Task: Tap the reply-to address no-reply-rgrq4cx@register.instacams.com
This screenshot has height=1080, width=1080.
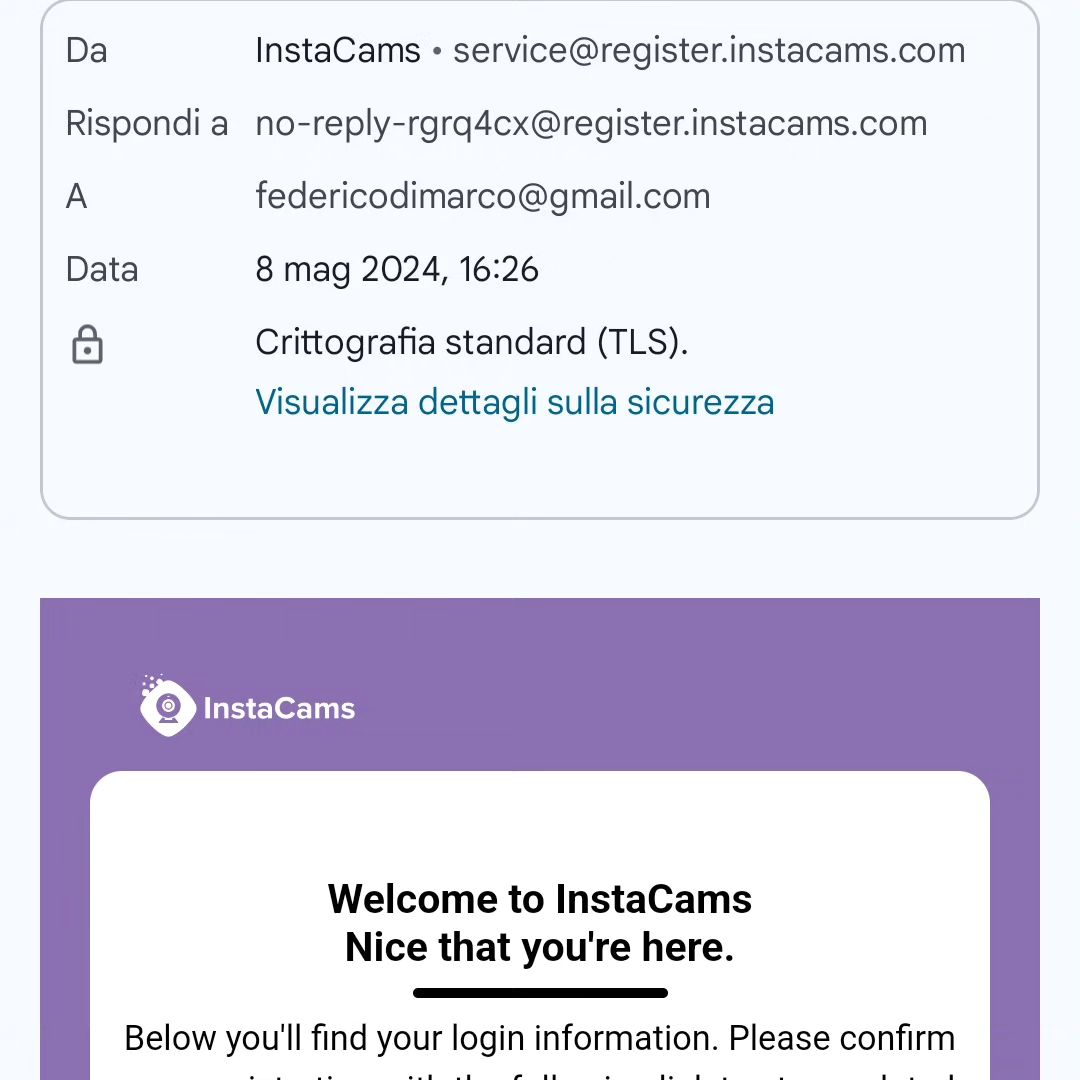Action: 591,124
